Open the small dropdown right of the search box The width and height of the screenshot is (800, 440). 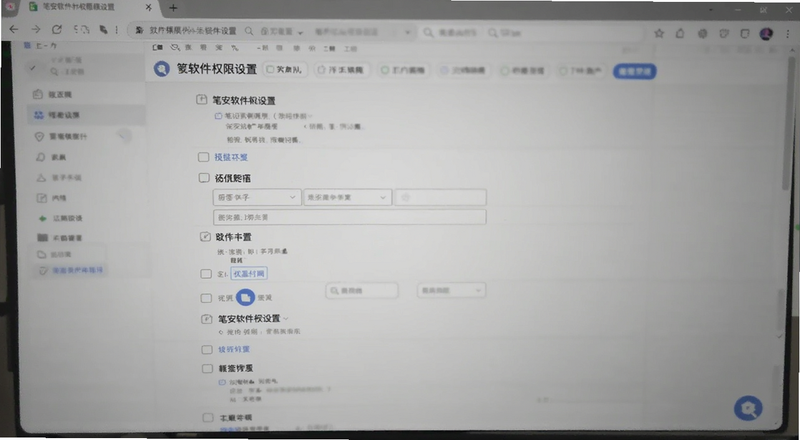pyautogui.click(x=451, y=290)
